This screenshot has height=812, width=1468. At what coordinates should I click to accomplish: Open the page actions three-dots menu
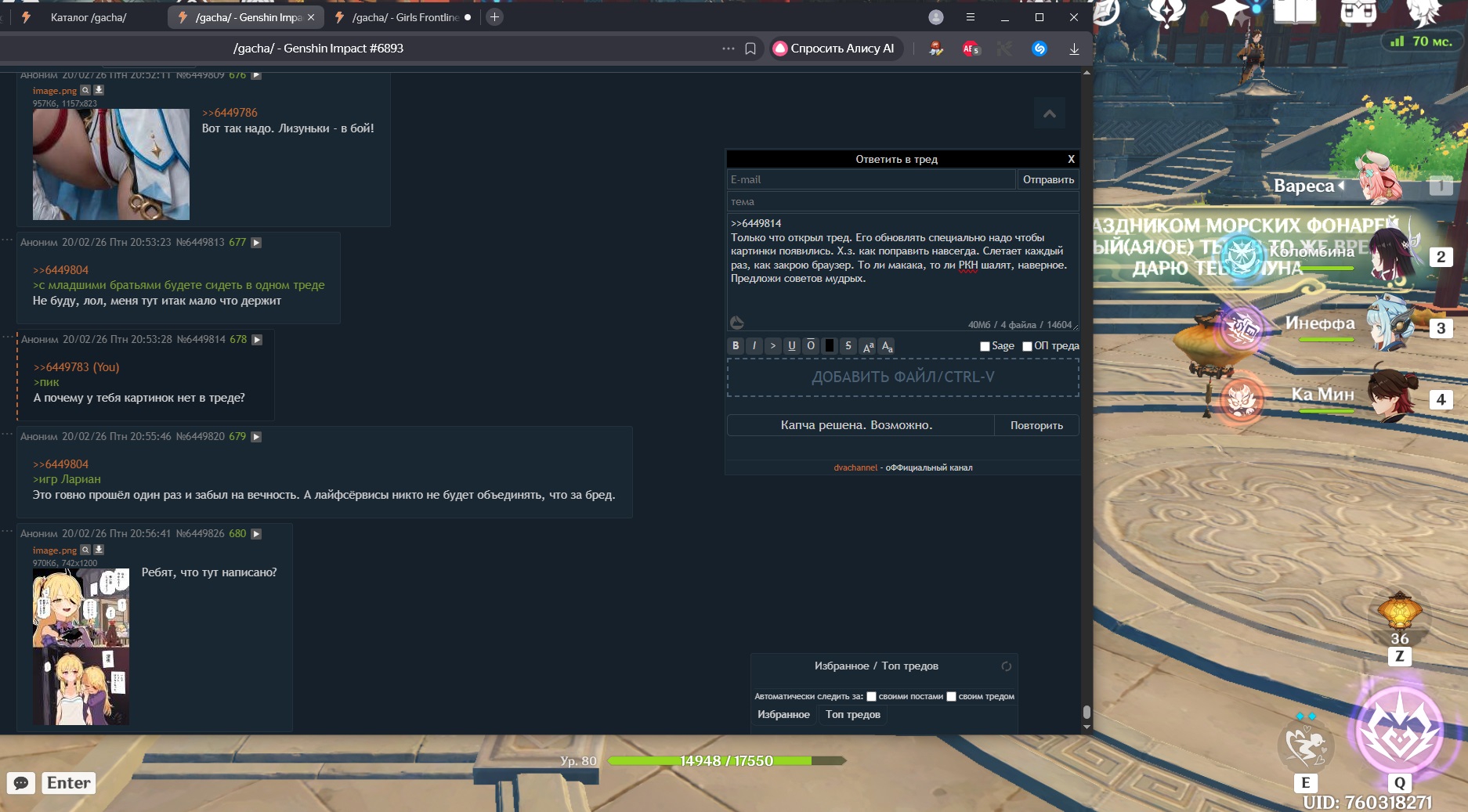(x=729, y=49)
